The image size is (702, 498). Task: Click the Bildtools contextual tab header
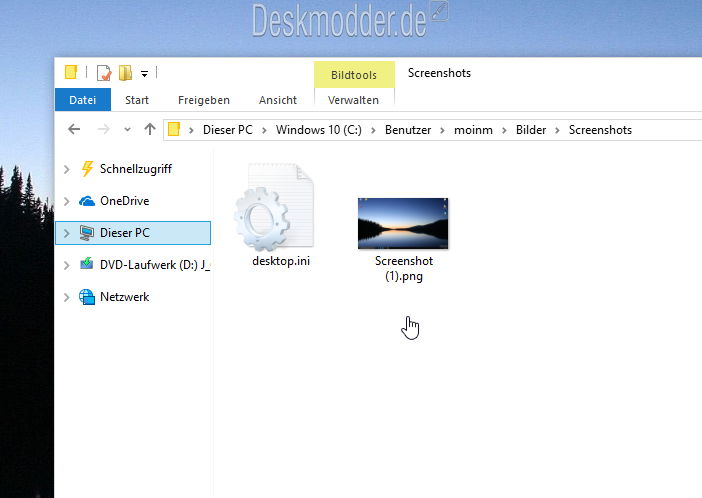[354, 75]
